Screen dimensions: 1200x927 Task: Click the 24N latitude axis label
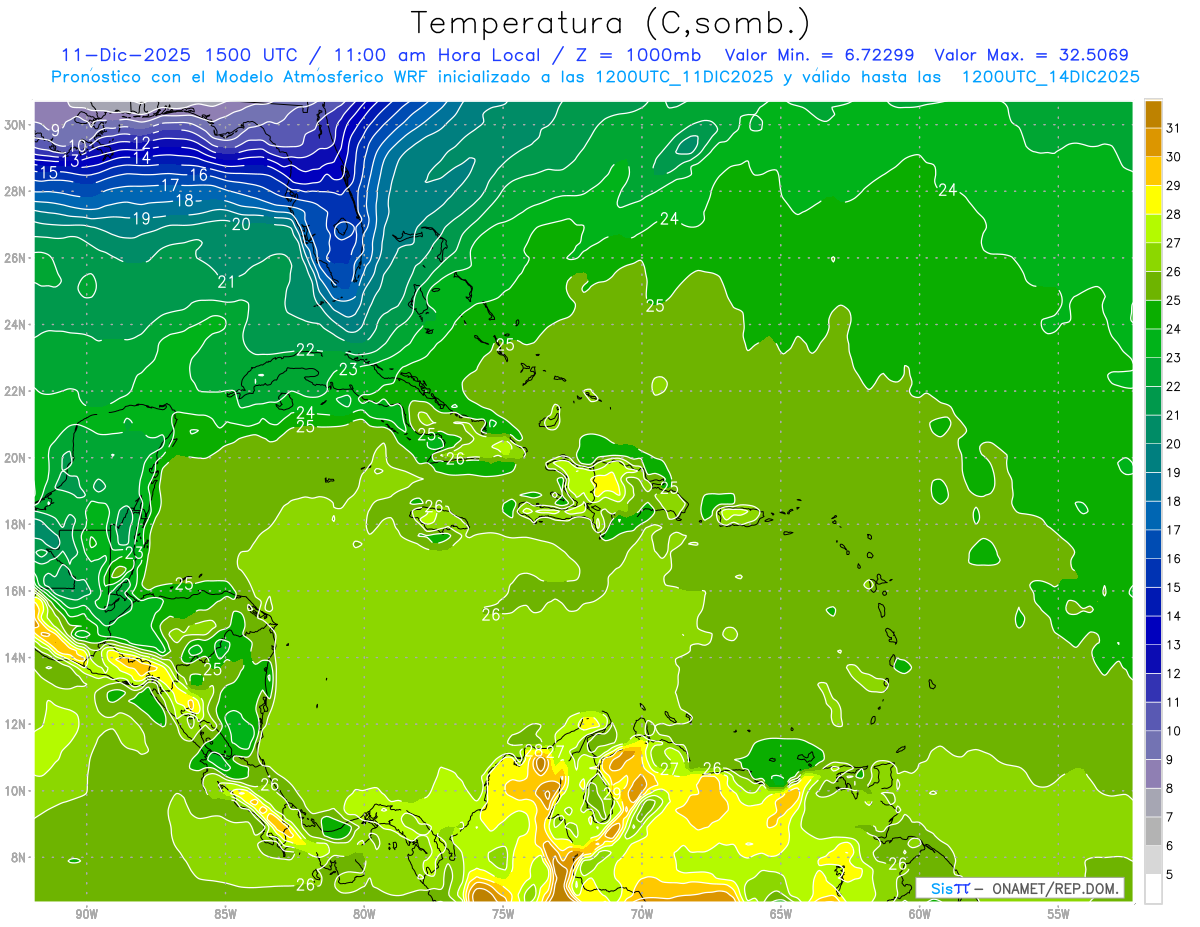(x=16, y=325)
